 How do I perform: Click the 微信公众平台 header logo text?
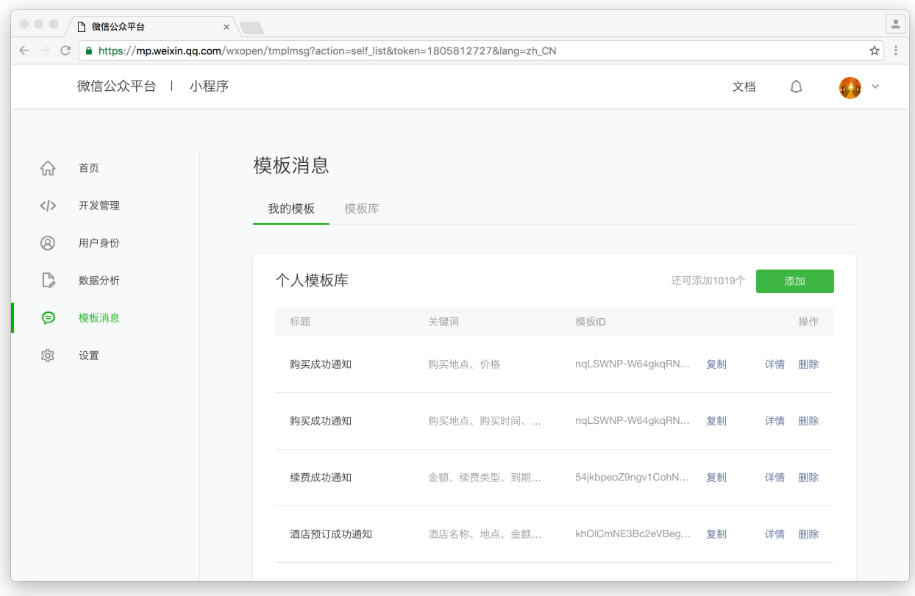(117, 86)
